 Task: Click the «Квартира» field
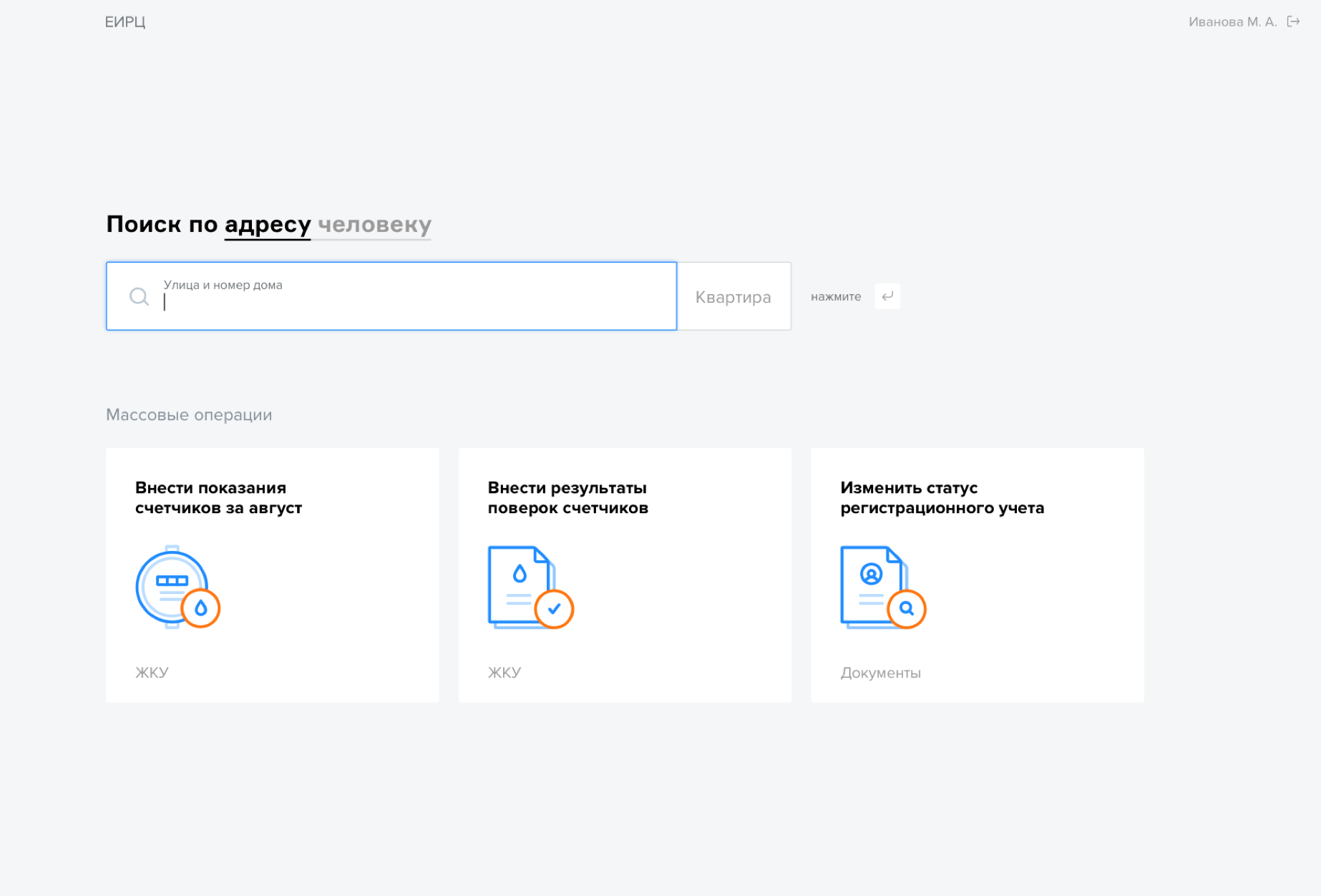[x=734, y=296]
